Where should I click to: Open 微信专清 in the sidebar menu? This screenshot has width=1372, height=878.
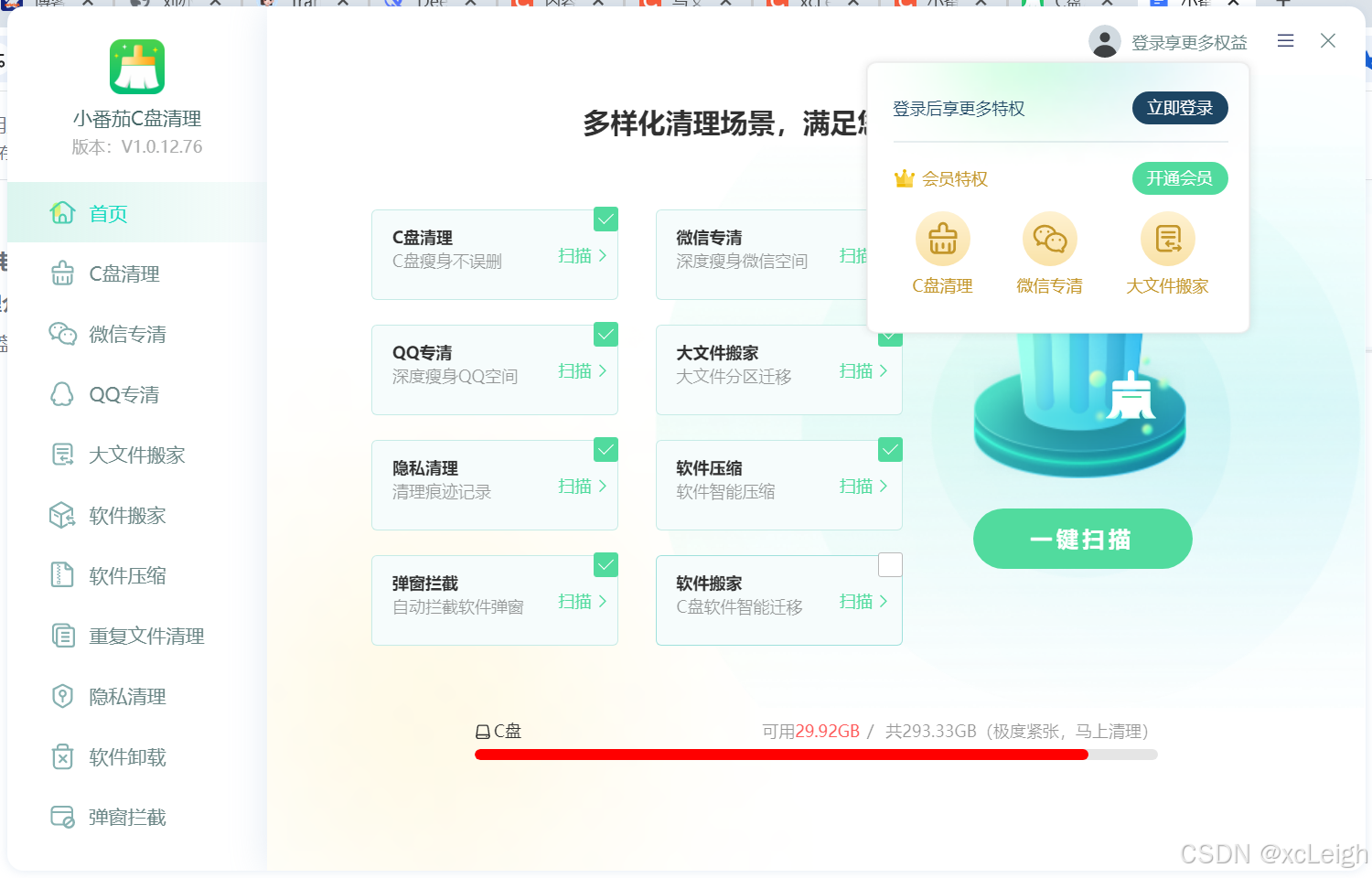point(136,334)
